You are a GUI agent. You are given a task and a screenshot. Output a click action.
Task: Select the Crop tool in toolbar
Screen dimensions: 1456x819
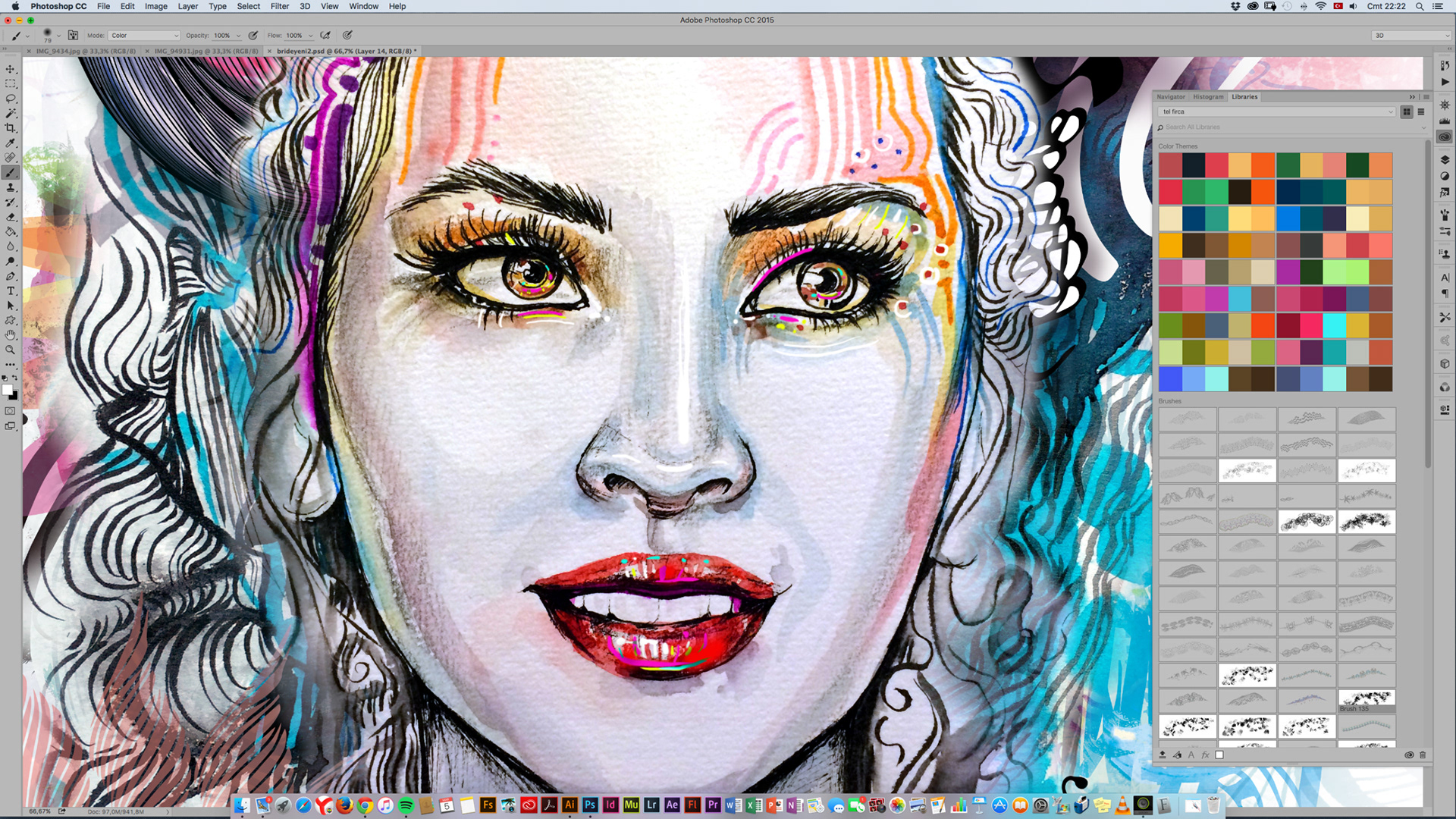click(11, 128)
